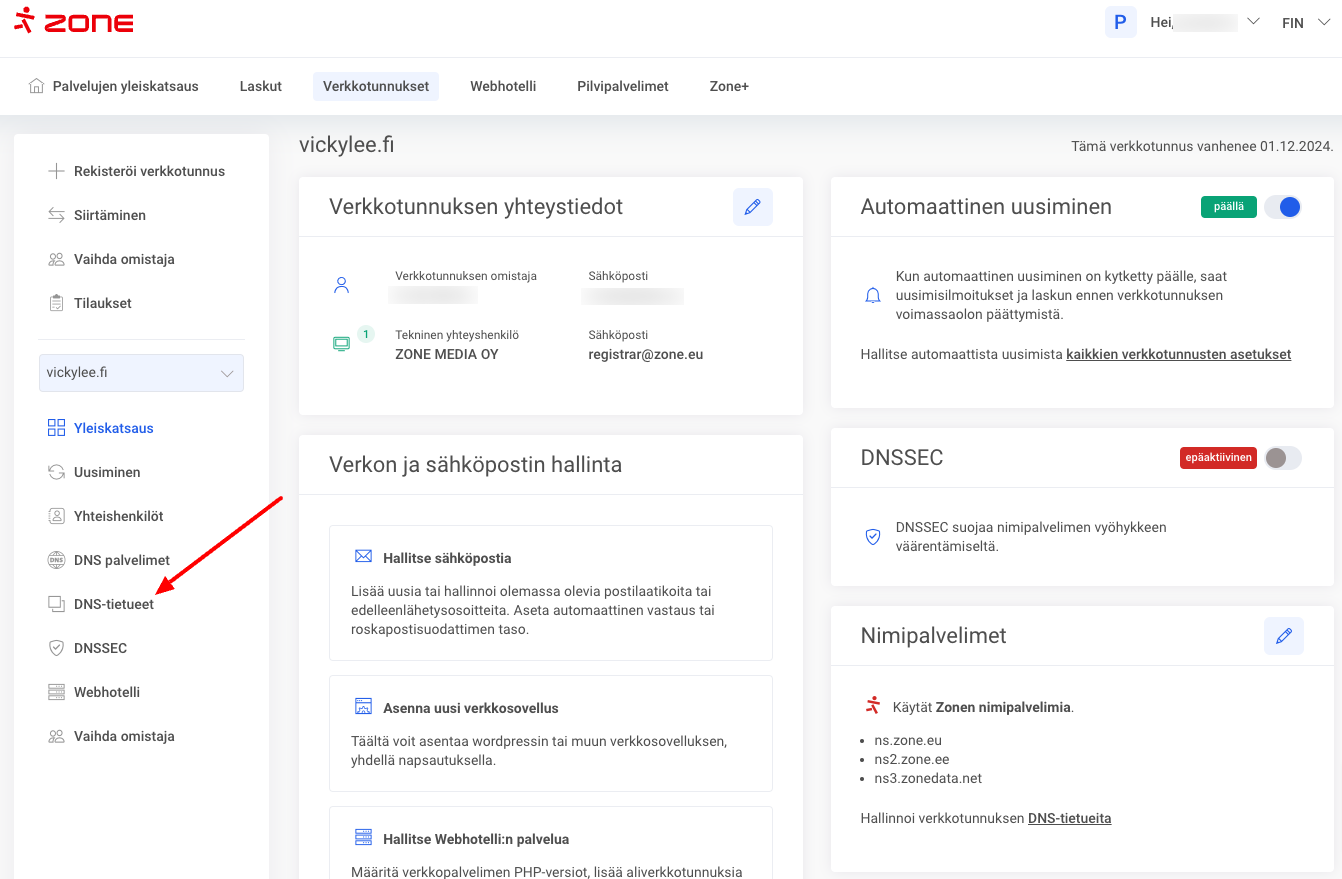Open kaikkien verkkotunnusten asetukset link

pos(1178,354)
